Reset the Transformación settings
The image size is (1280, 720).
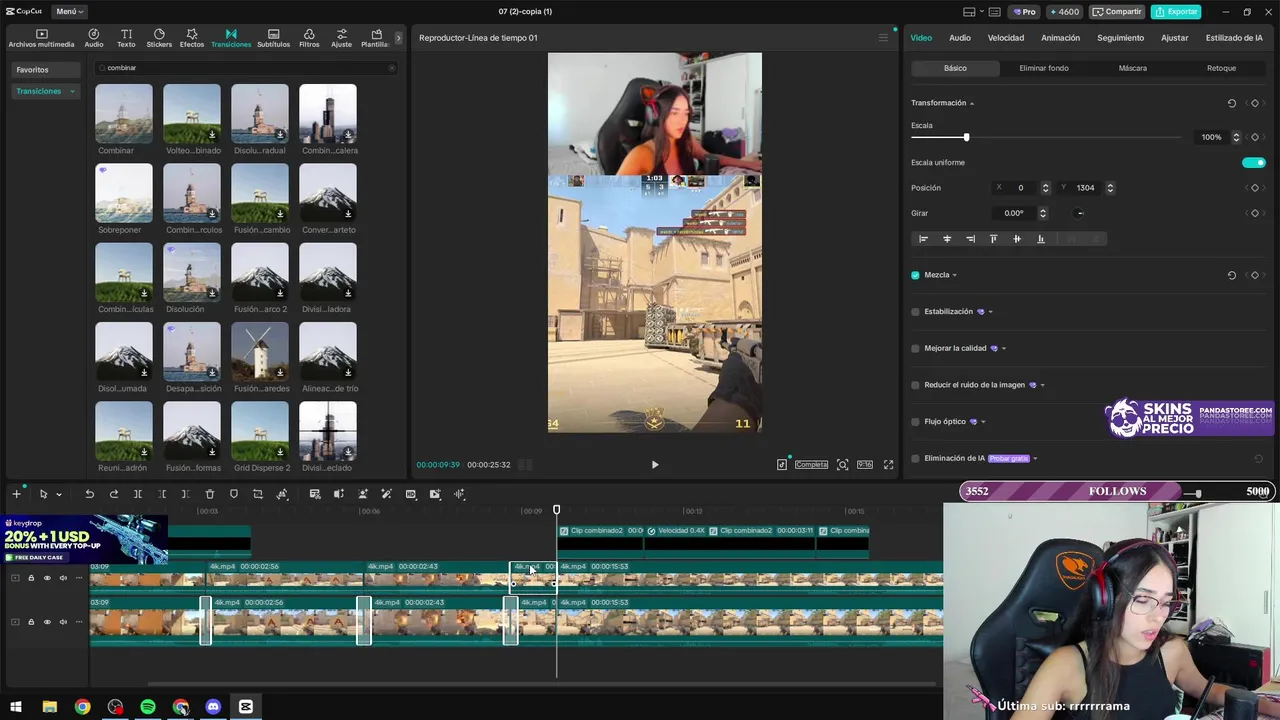[x=1231, y=103]
